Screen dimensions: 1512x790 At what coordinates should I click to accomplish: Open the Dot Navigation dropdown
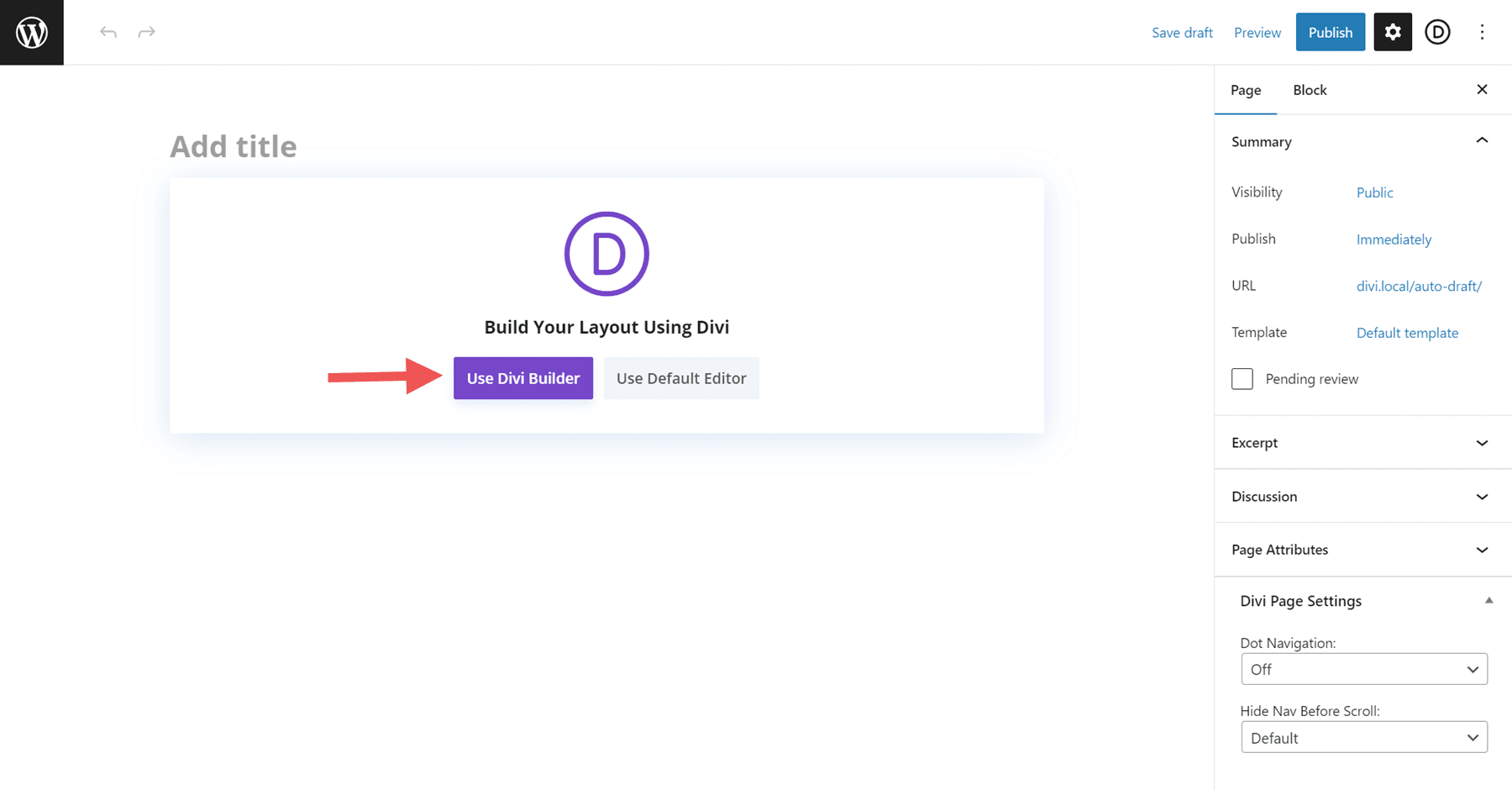point(1363,669)
